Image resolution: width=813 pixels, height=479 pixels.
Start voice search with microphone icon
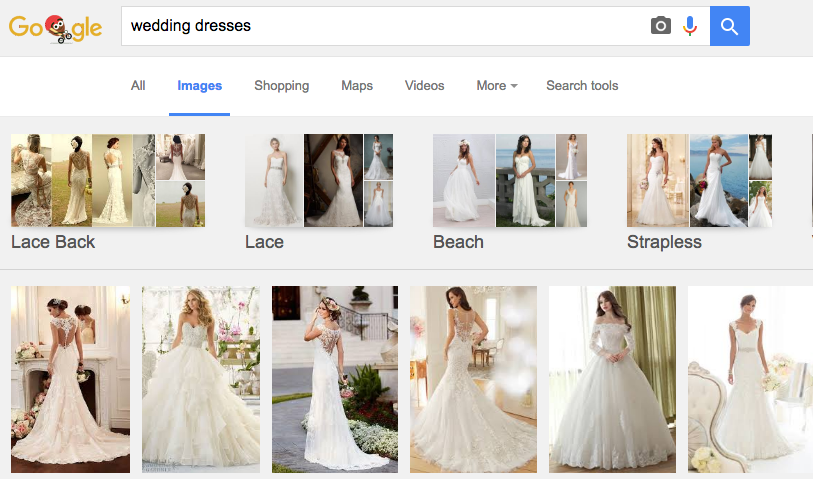tap(690, 26)
